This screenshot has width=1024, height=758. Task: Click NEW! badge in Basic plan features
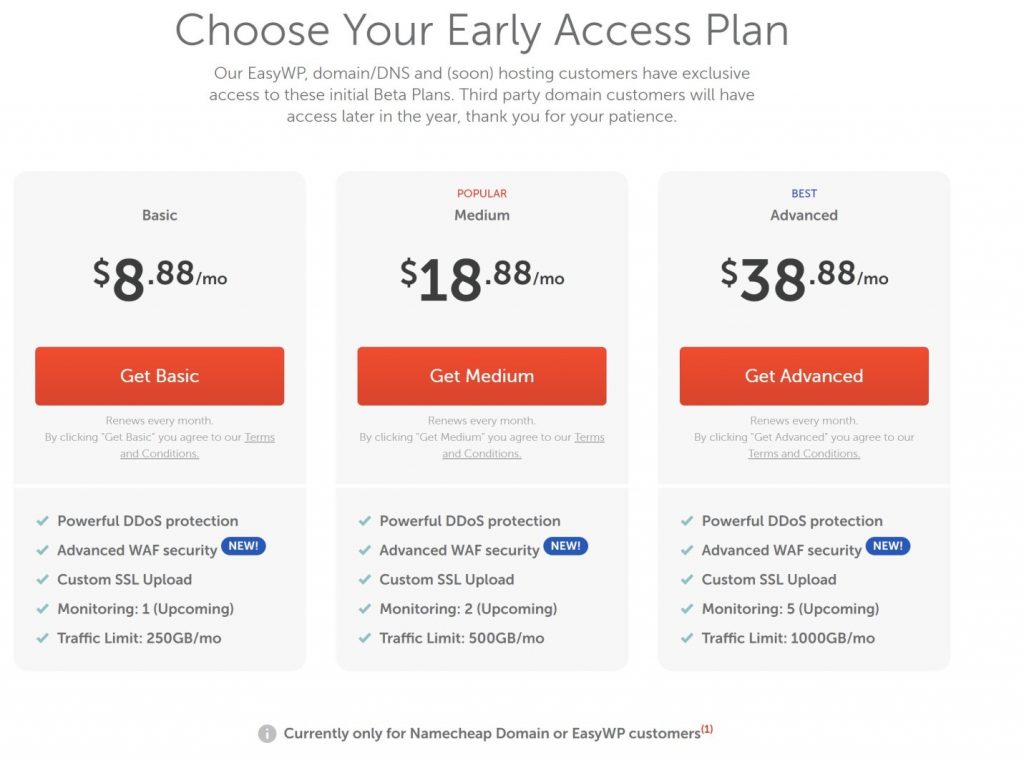[244, 546]
